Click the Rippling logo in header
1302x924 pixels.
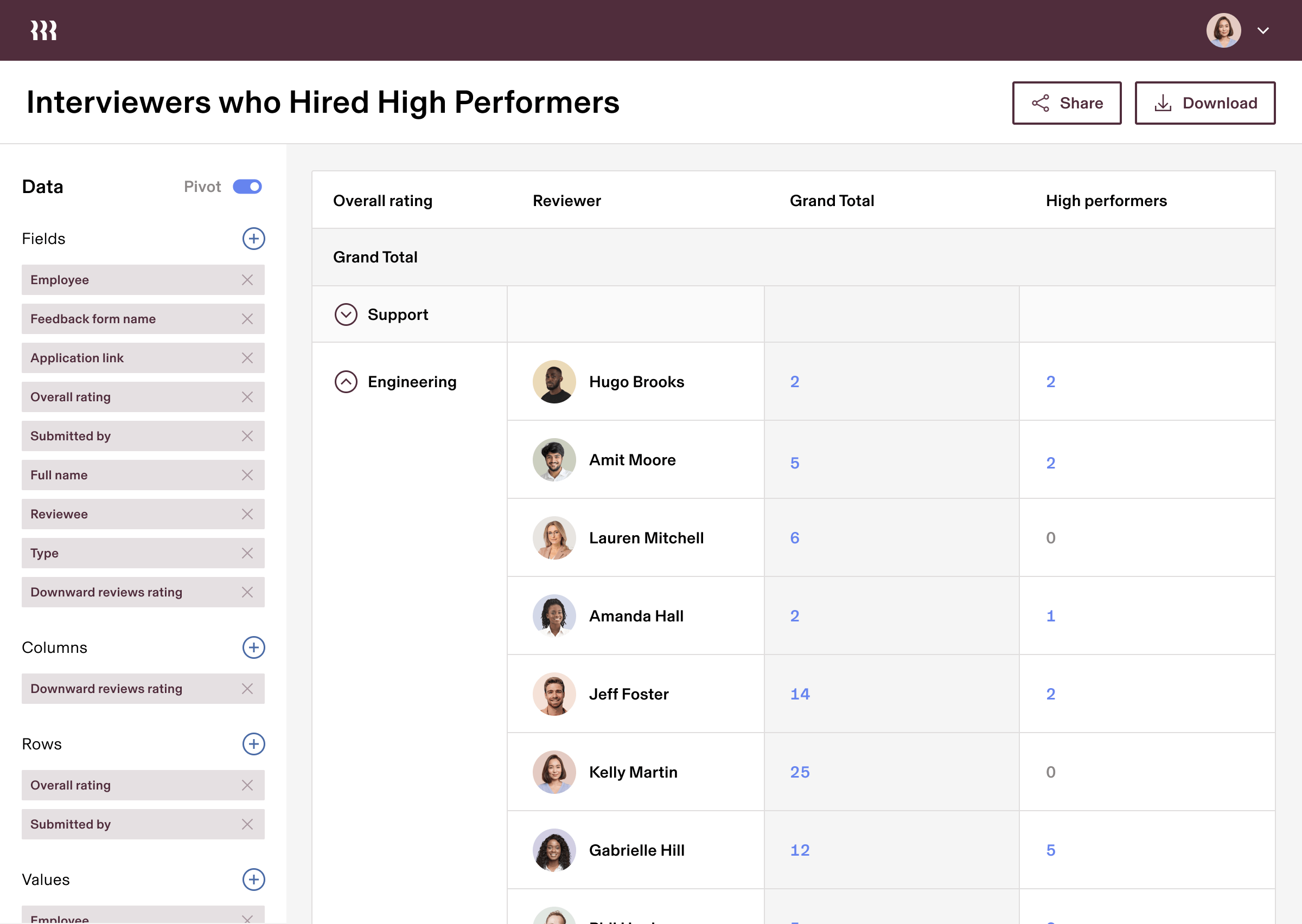(44, 30)
